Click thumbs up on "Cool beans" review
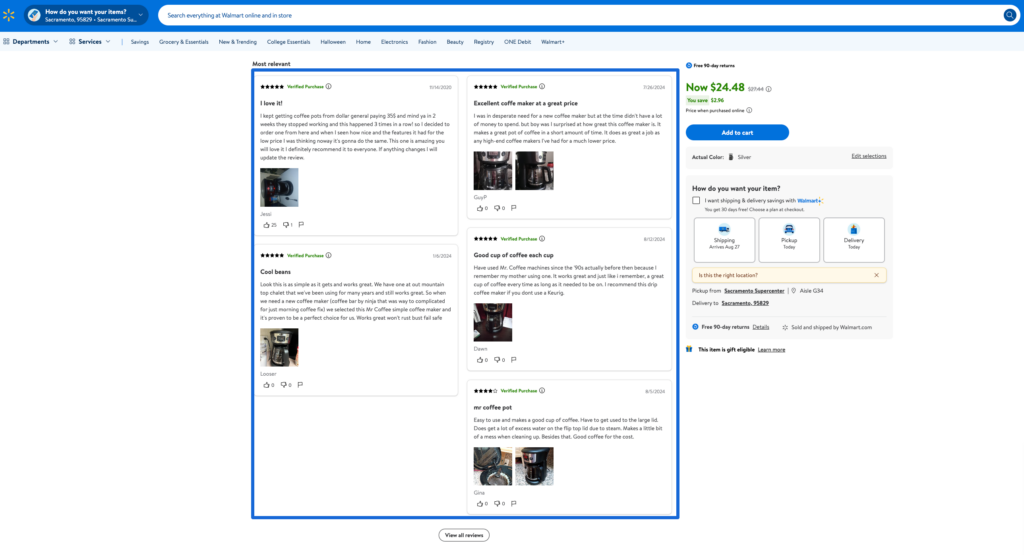Viewport: 1024px width, 555px height. (266, 385)
